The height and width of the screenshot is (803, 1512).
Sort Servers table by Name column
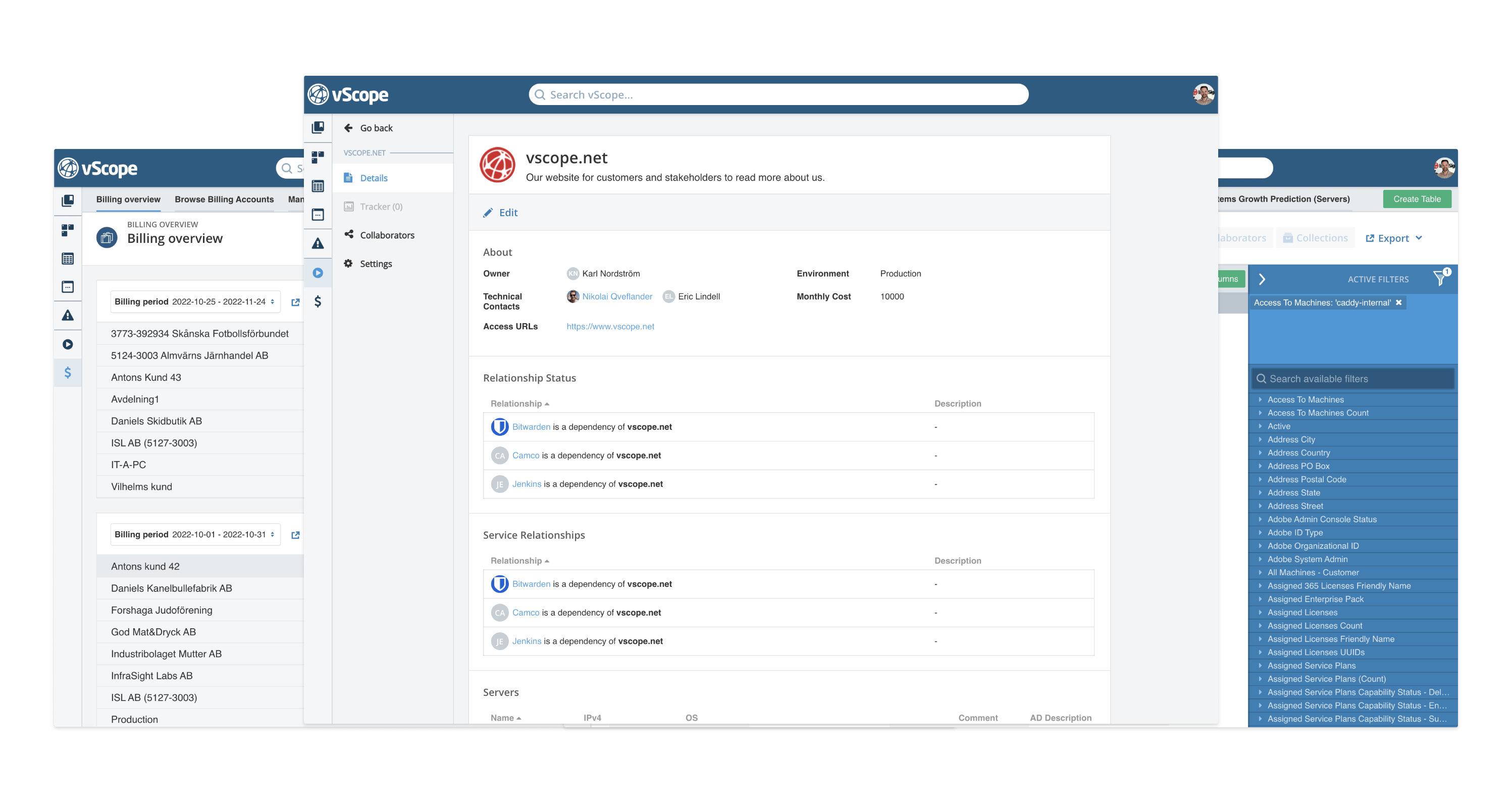(505, 718)
